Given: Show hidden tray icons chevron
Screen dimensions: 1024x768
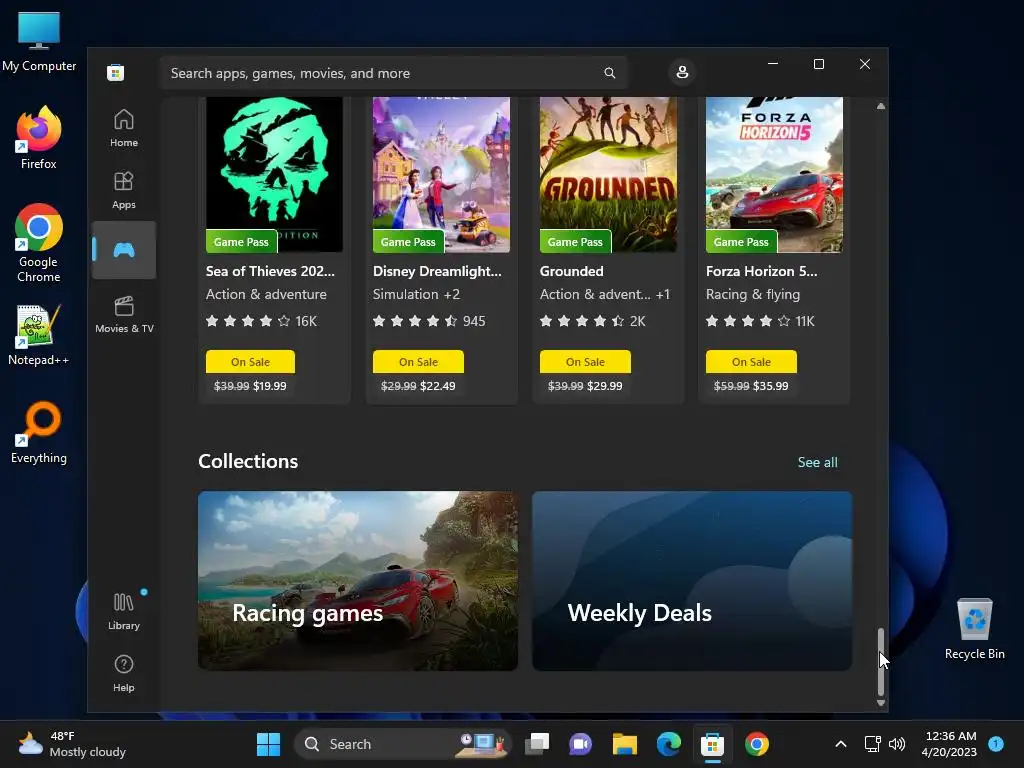Looking at the screenshot, I should click(x=840, y=744).
